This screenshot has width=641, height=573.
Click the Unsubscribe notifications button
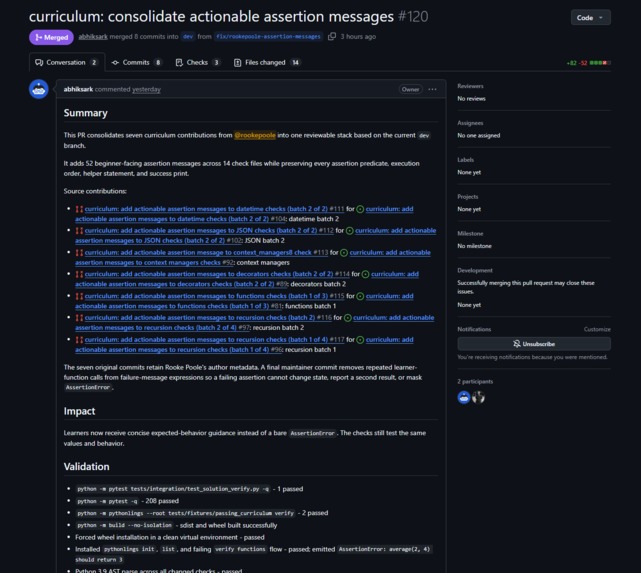tap(534, 344)
